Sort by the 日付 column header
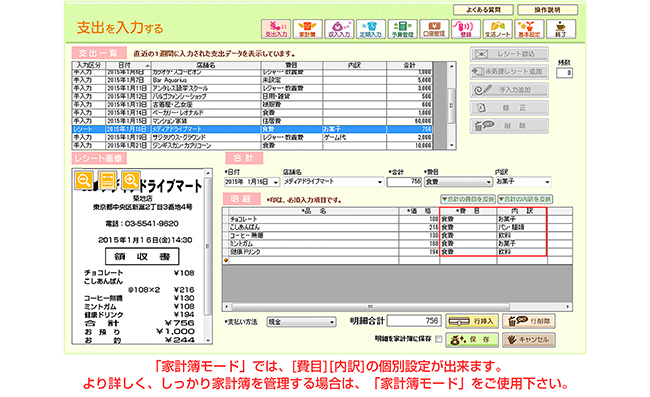 (x=129, y=65)
